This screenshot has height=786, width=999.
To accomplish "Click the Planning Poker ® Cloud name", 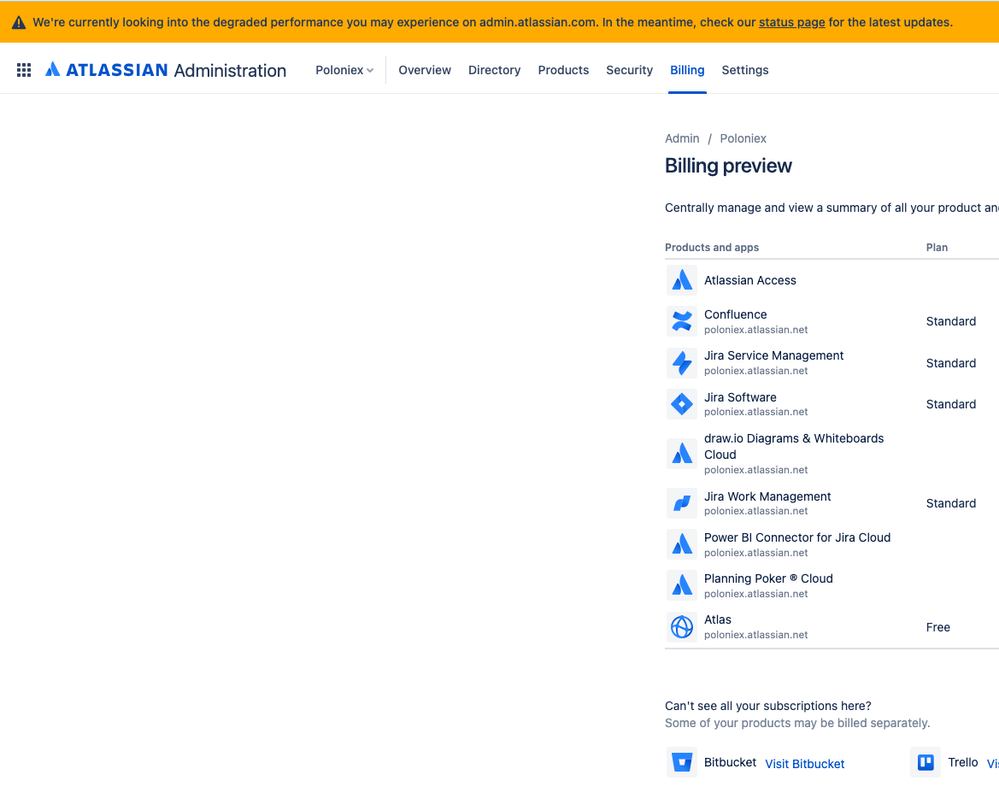I will click(768, 578).
